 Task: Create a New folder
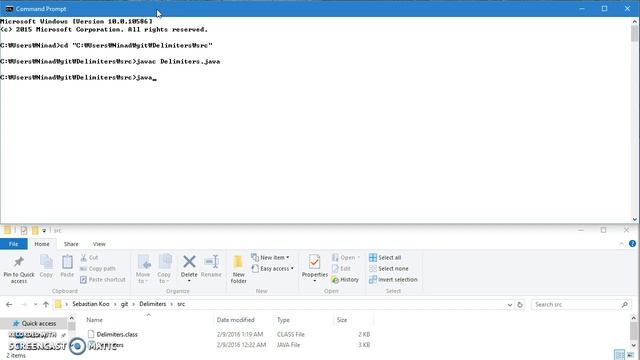pos(238,269)
